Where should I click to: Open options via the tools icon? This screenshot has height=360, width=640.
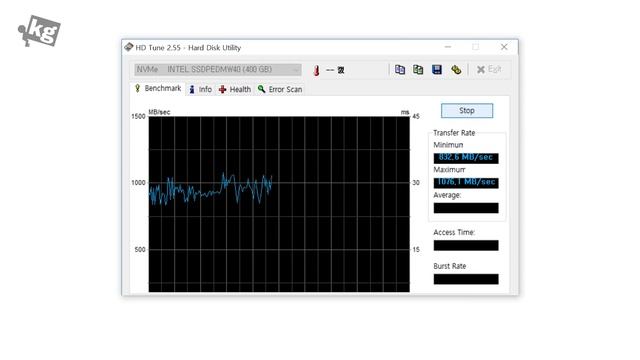point(456,70)
